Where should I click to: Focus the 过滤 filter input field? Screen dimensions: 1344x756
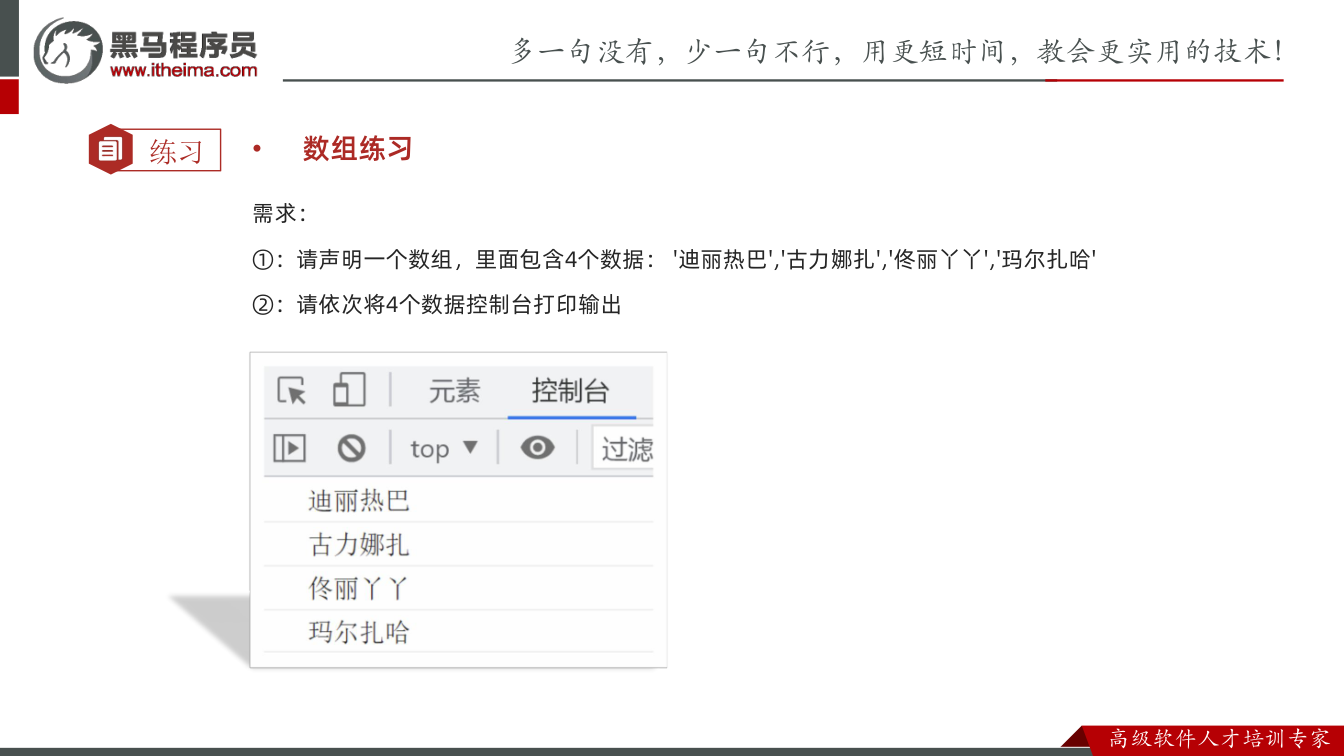623,449
